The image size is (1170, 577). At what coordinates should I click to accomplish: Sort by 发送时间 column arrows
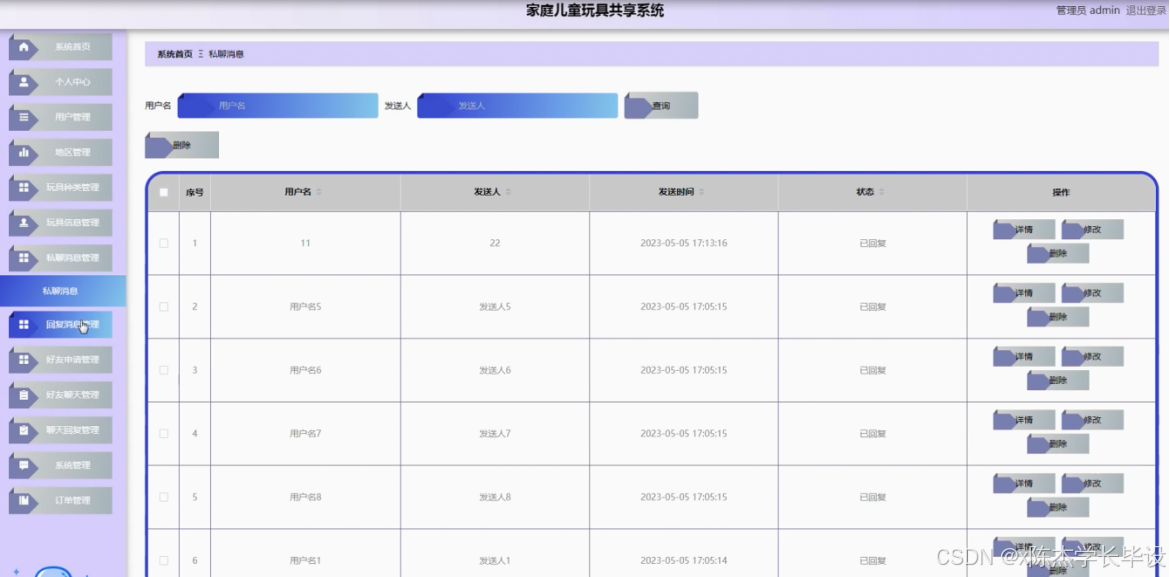(x=701, y=192)
